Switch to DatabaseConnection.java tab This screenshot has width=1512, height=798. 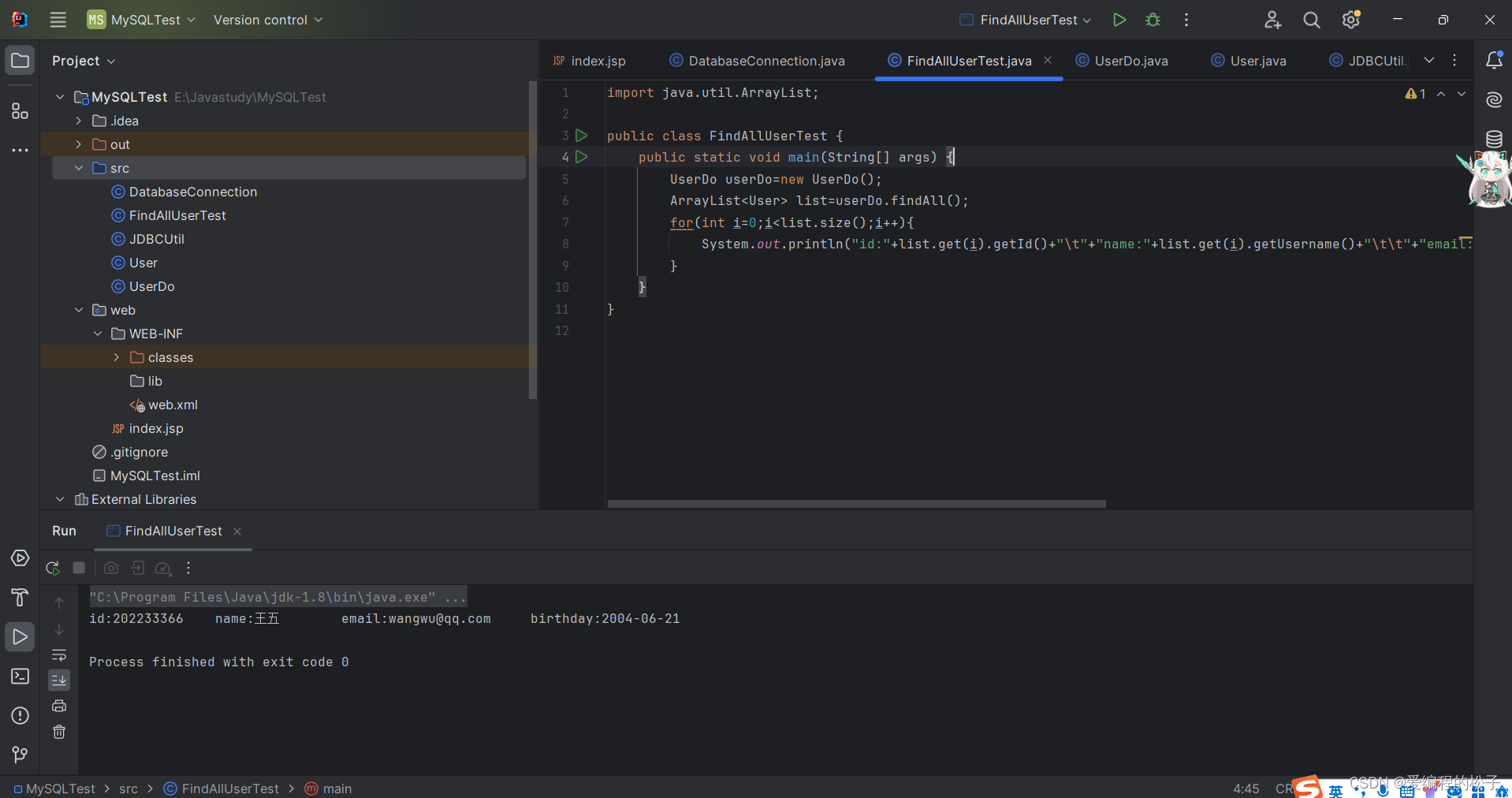[758, 61]
